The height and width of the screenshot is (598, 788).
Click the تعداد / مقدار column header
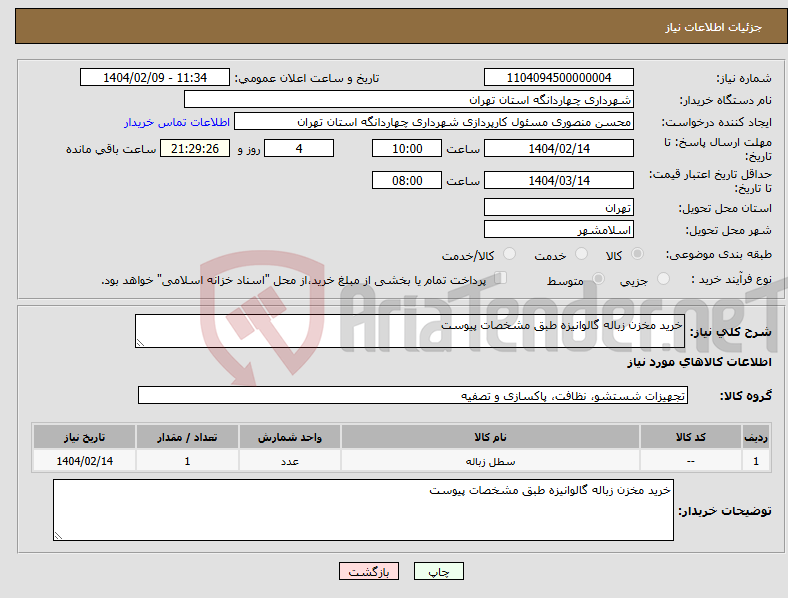[x=187, y=437]
